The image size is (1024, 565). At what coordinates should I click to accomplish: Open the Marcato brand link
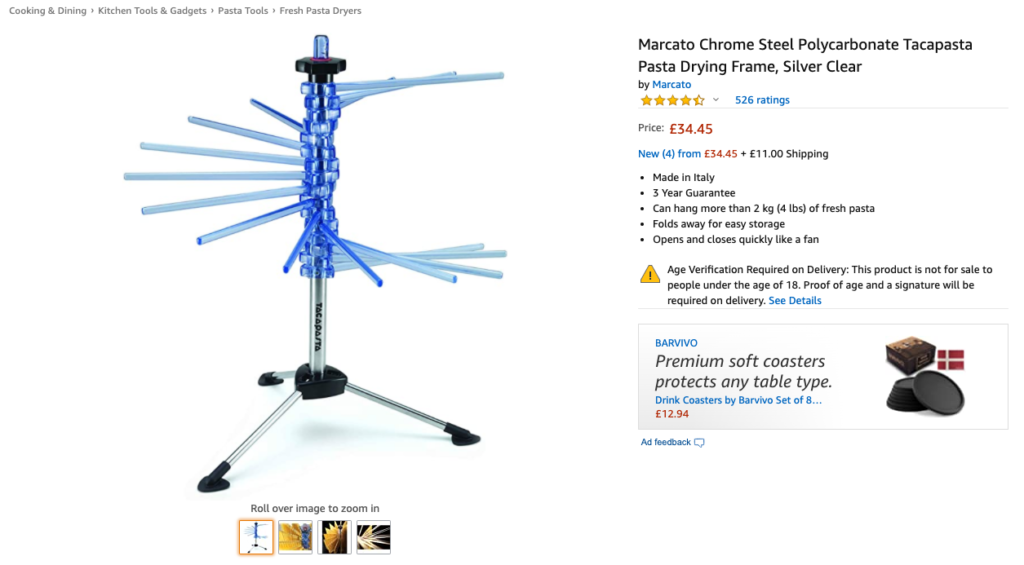pyautogui.click(x=671, y=84)
